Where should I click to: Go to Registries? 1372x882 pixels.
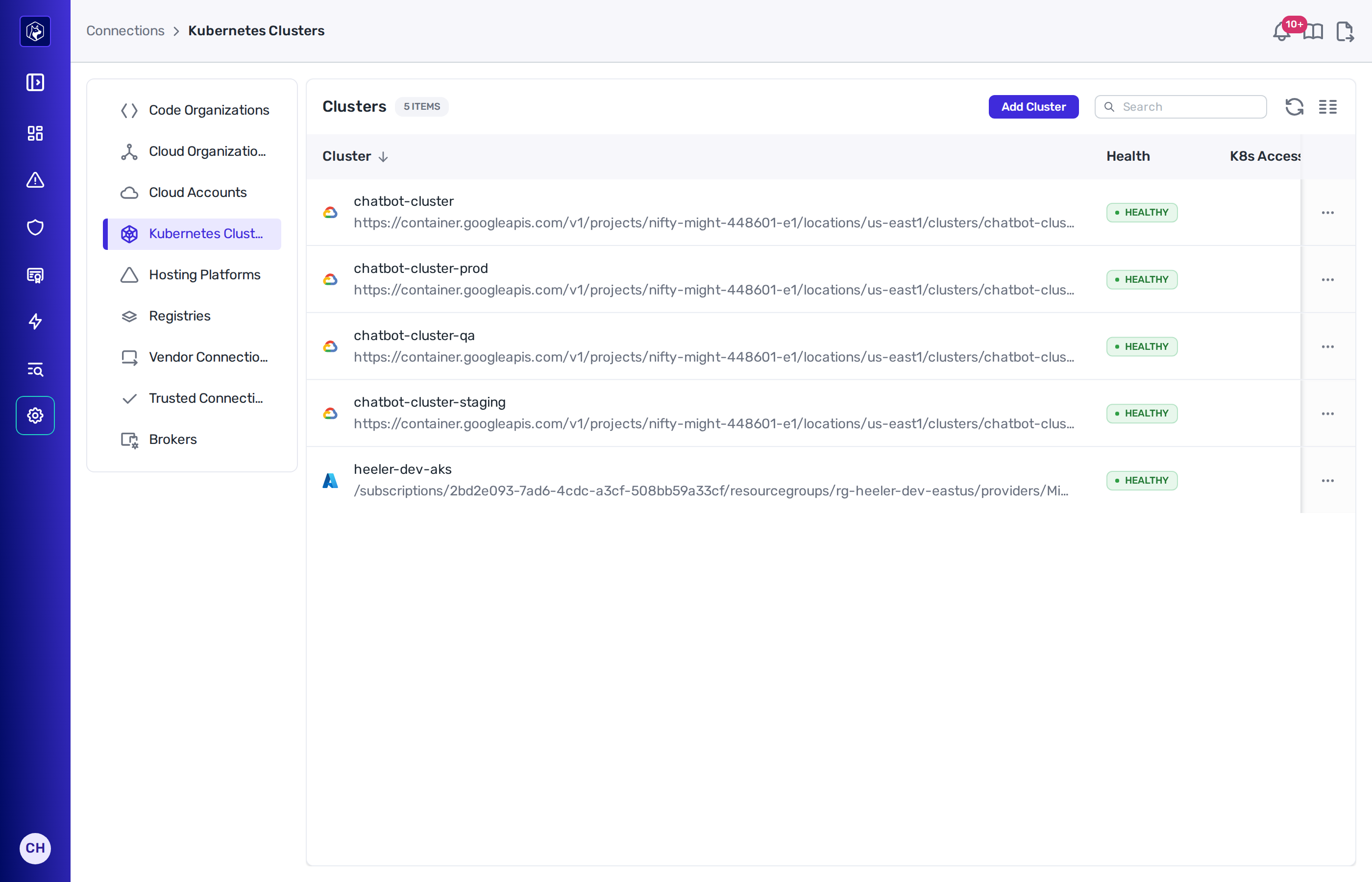coord(192,317)
